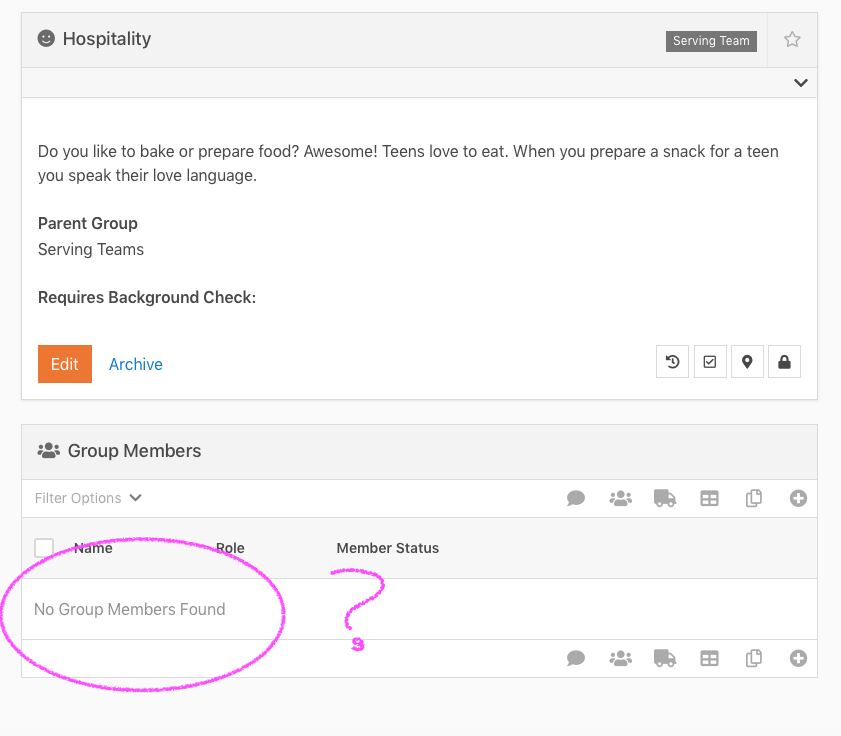Click the follow star icon for Hospitality
841x736 pixels.
pos(792,40)
